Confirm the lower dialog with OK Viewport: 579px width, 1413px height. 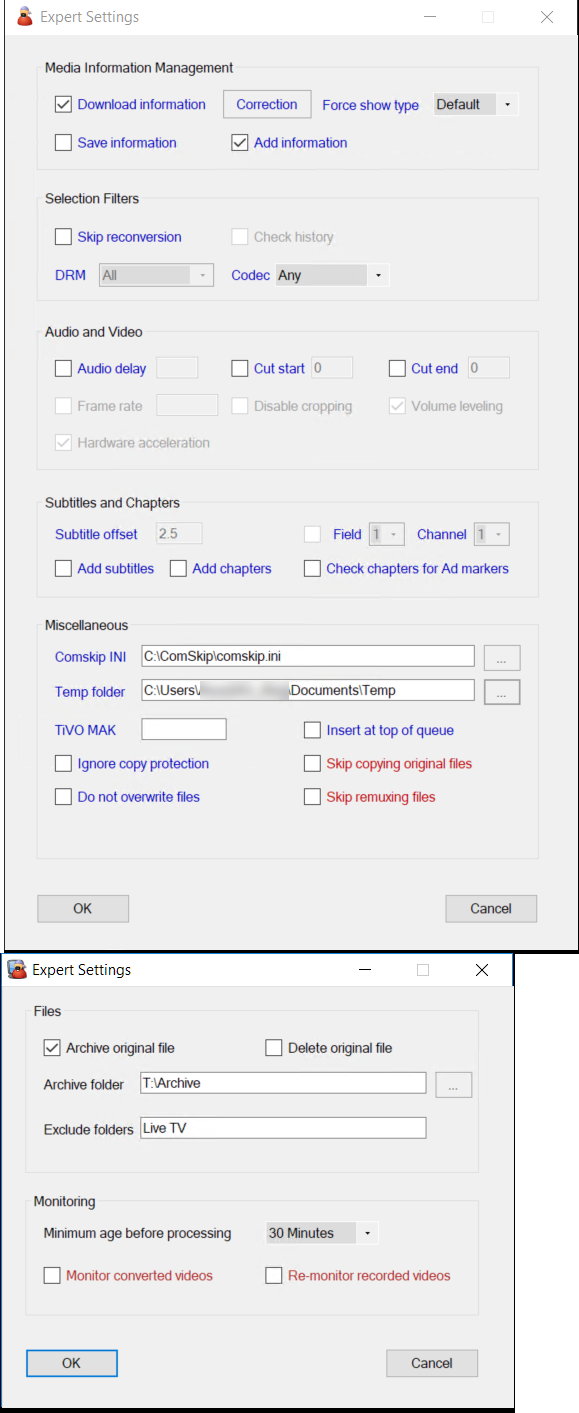coord(72,1363)
